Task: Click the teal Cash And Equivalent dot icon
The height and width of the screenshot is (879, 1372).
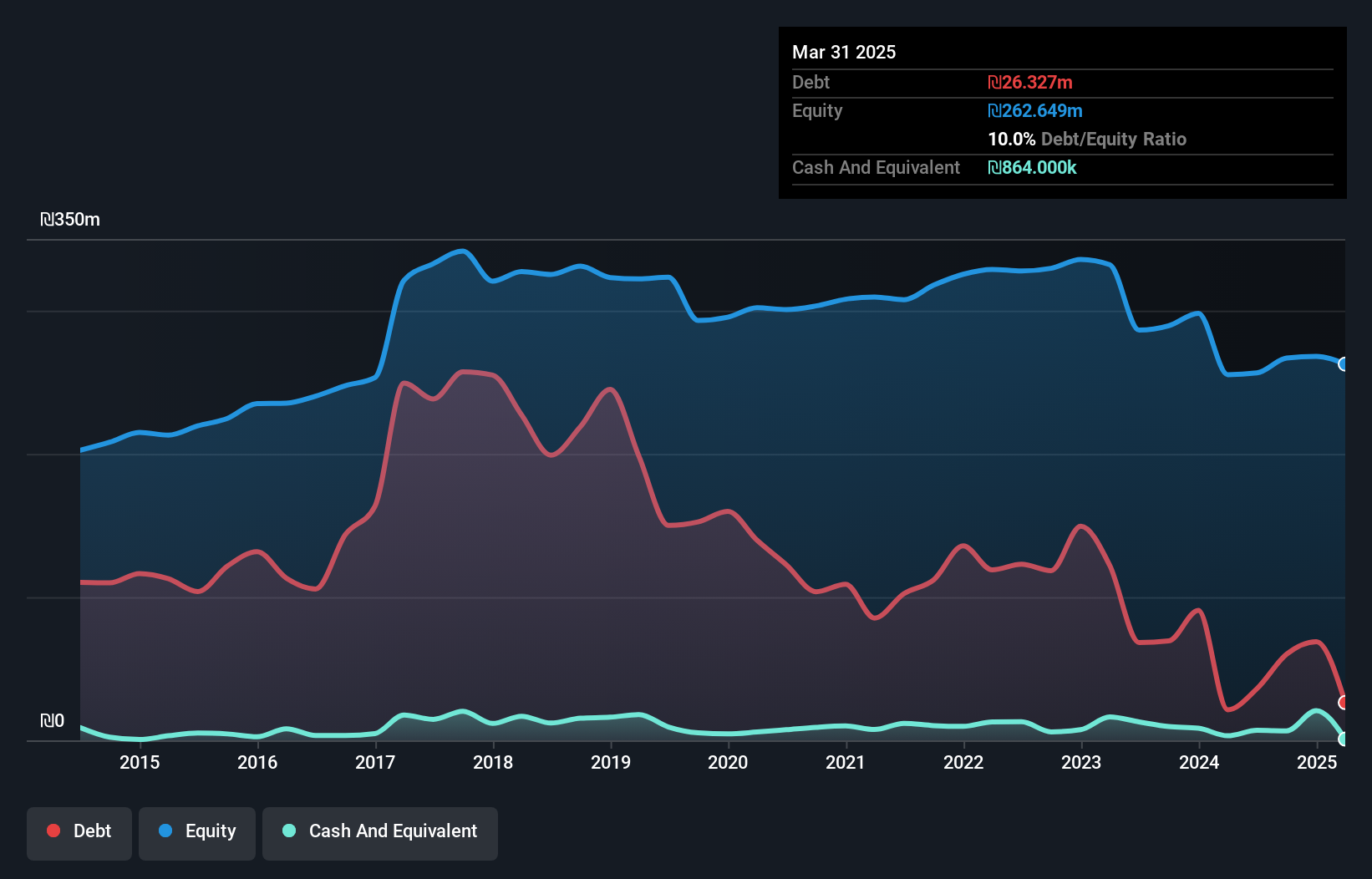Action: pos(288,831)
